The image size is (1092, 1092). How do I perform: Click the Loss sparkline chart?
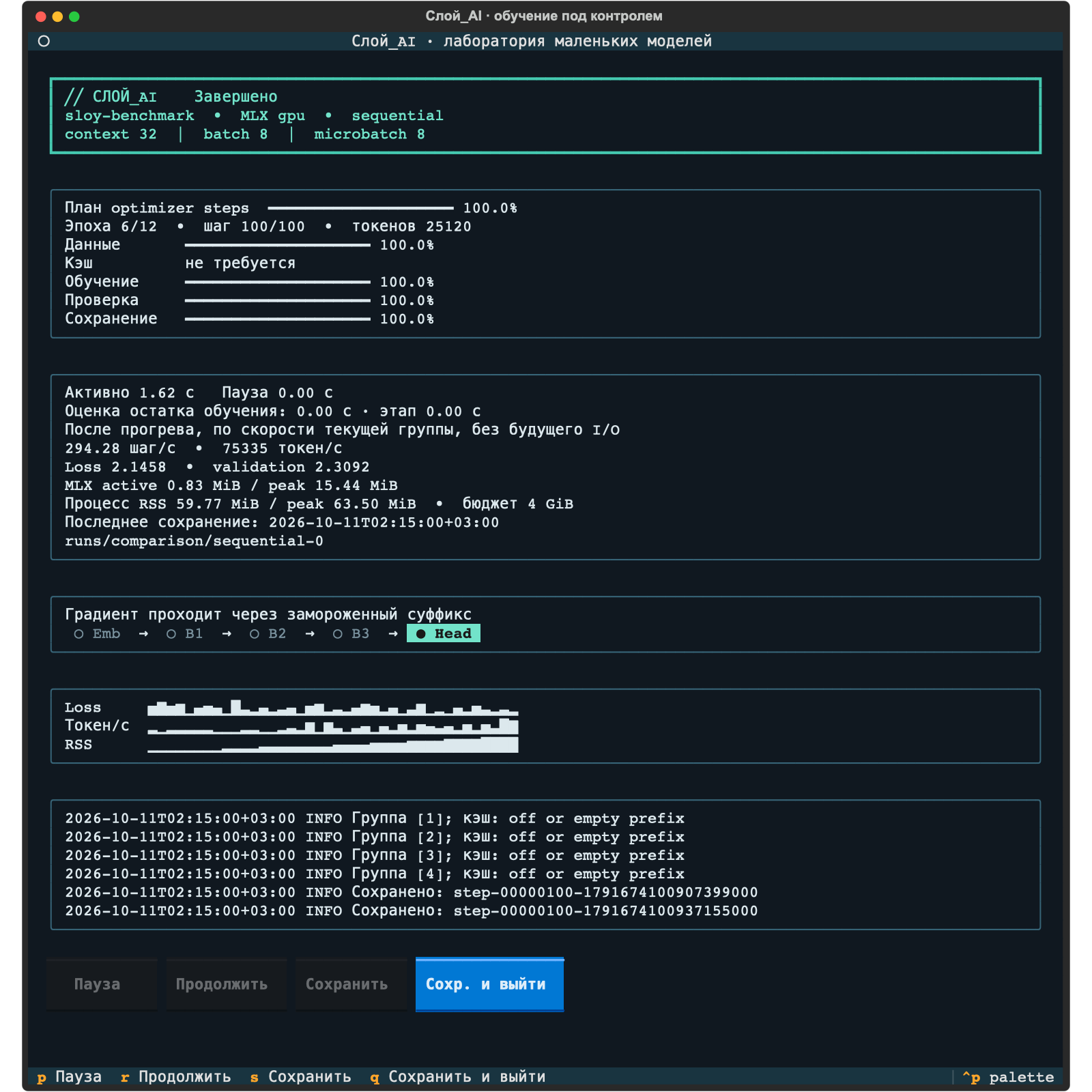[333, 708]
